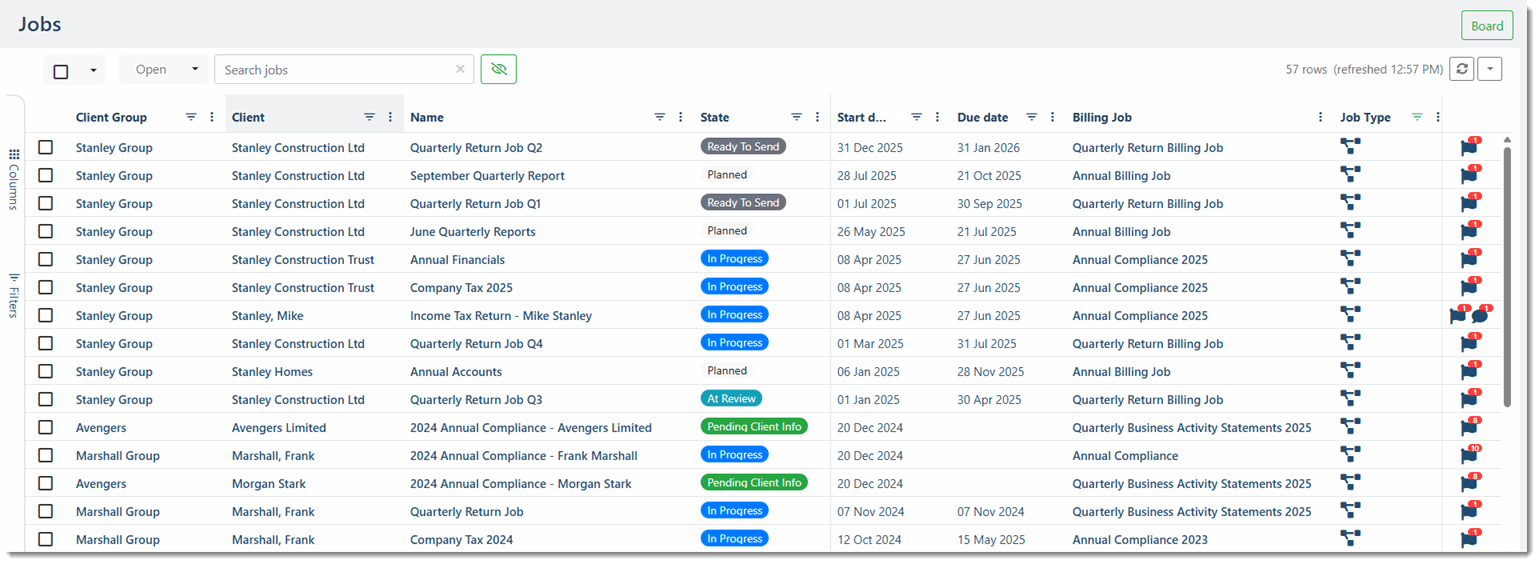The height and width of the screenshot is (564, 1539).
Task: Check the box for Company Tax 2025 row
Action: coord(46,287)
